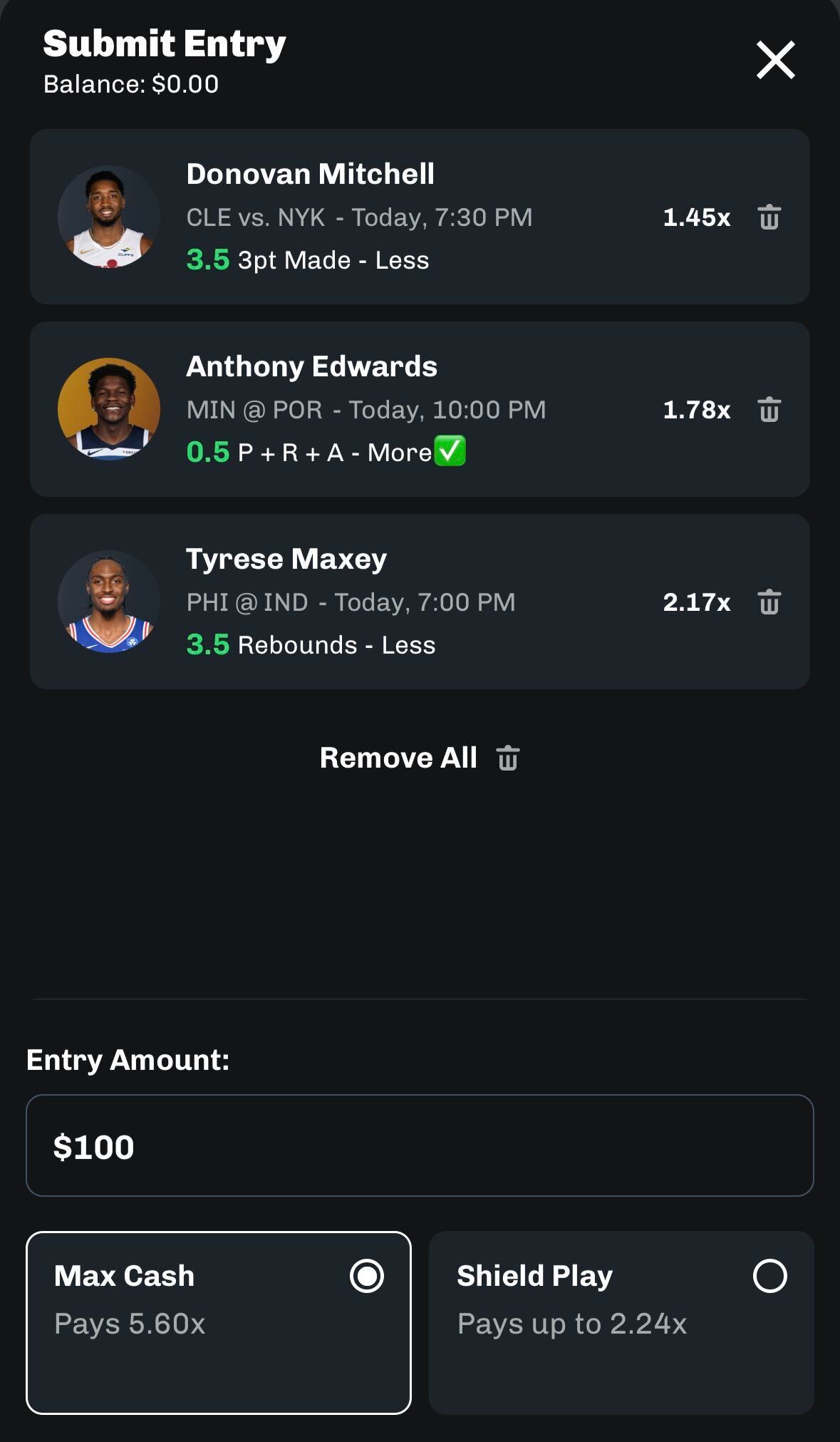Delete the Donovan Mitchell pick
Image resolution: width=840 pixels, height=1442 pixels.
[769, 217]
